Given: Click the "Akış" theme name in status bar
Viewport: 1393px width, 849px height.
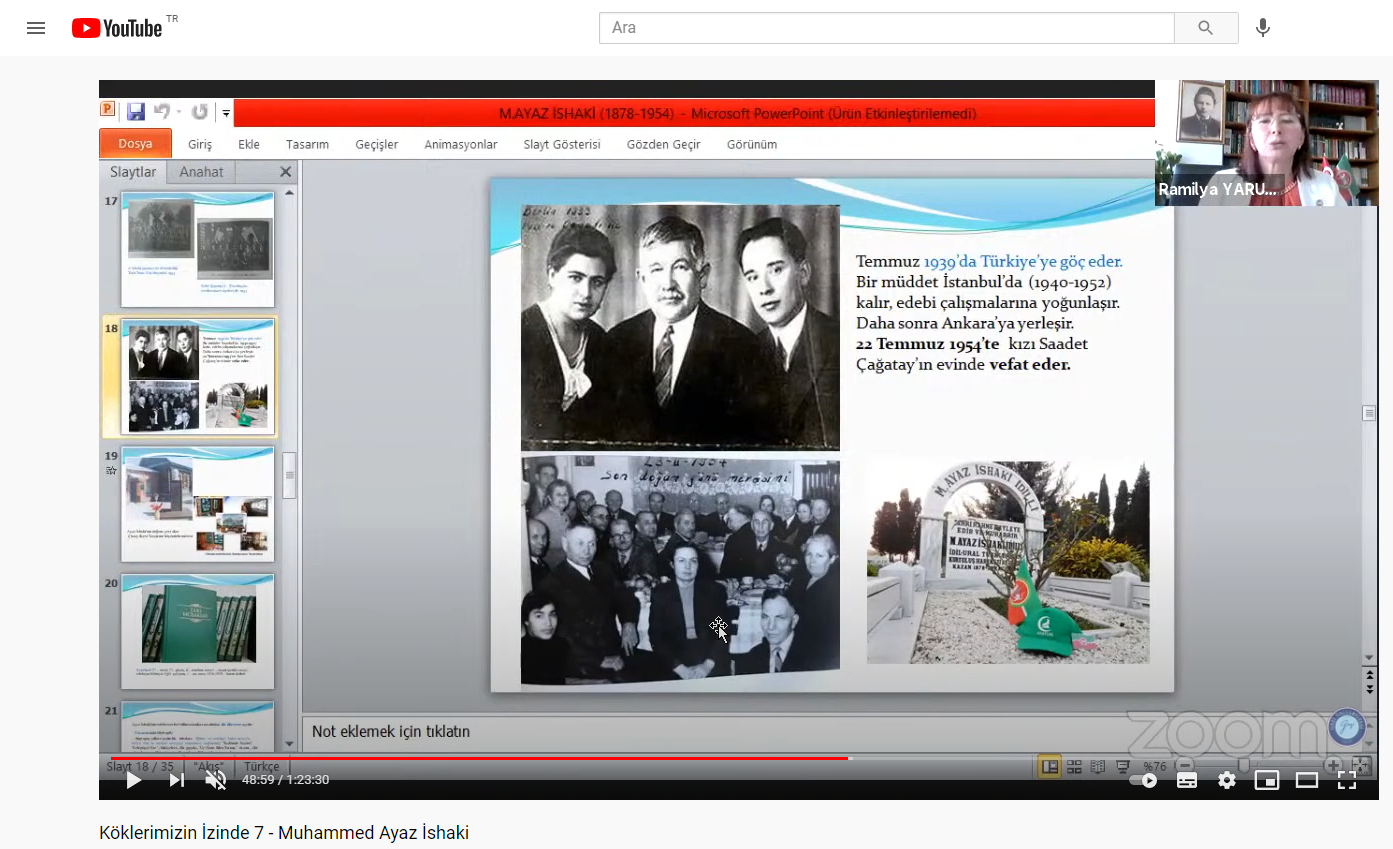Looking at the screenshot, I should click(208, 767).
